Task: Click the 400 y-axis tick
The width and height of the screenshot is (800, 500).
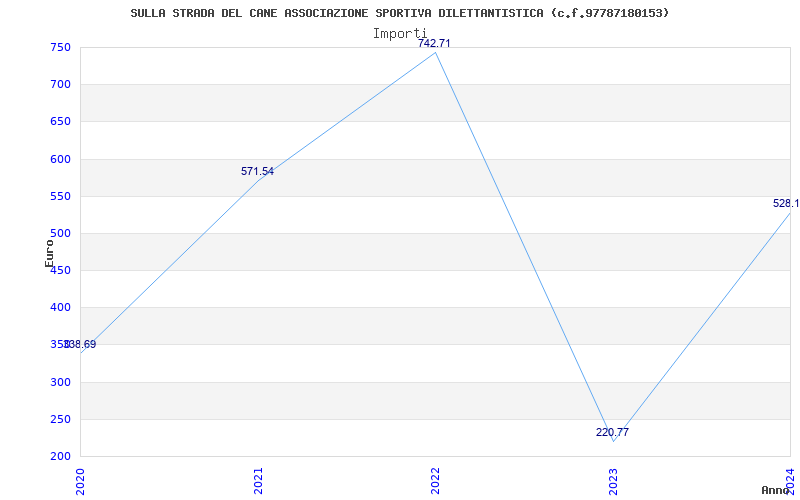Action: click(x=60, y=308)
